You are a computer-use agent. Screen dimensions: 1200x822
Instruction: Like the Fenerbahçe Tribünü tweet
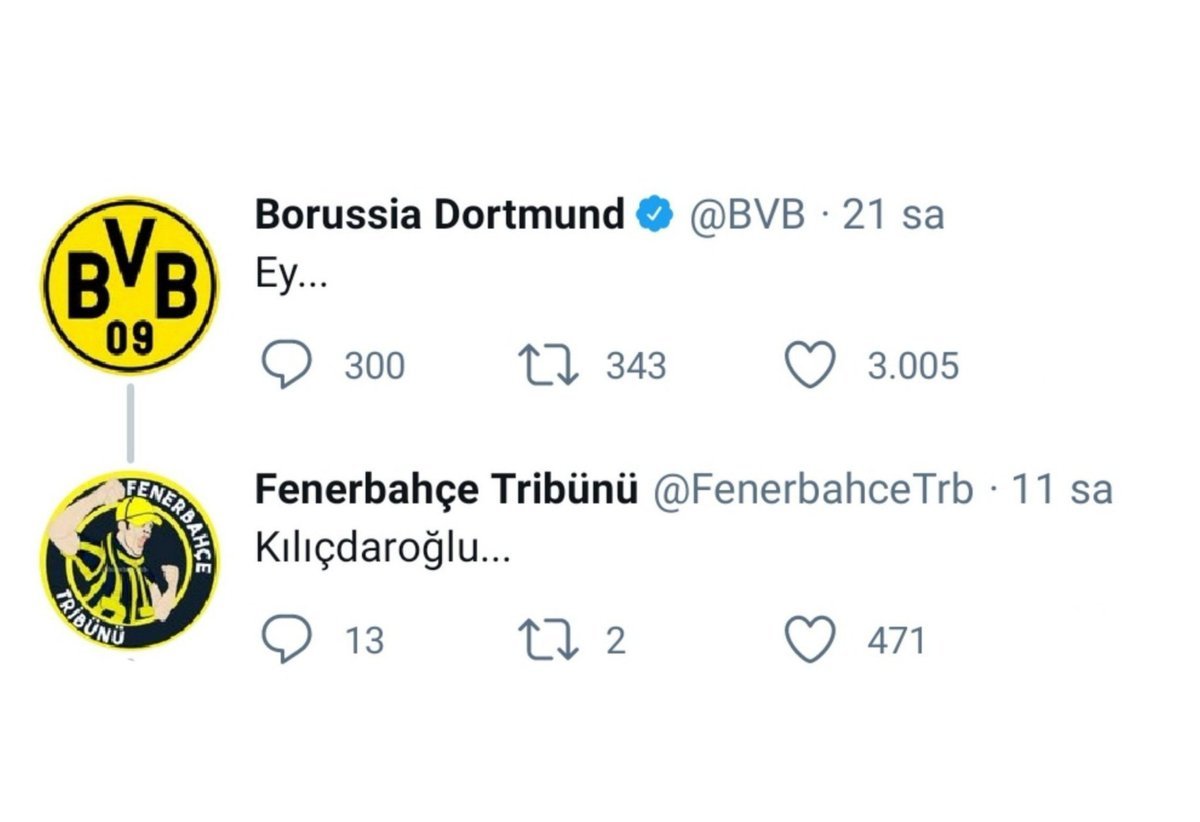(x=810, y=640)
